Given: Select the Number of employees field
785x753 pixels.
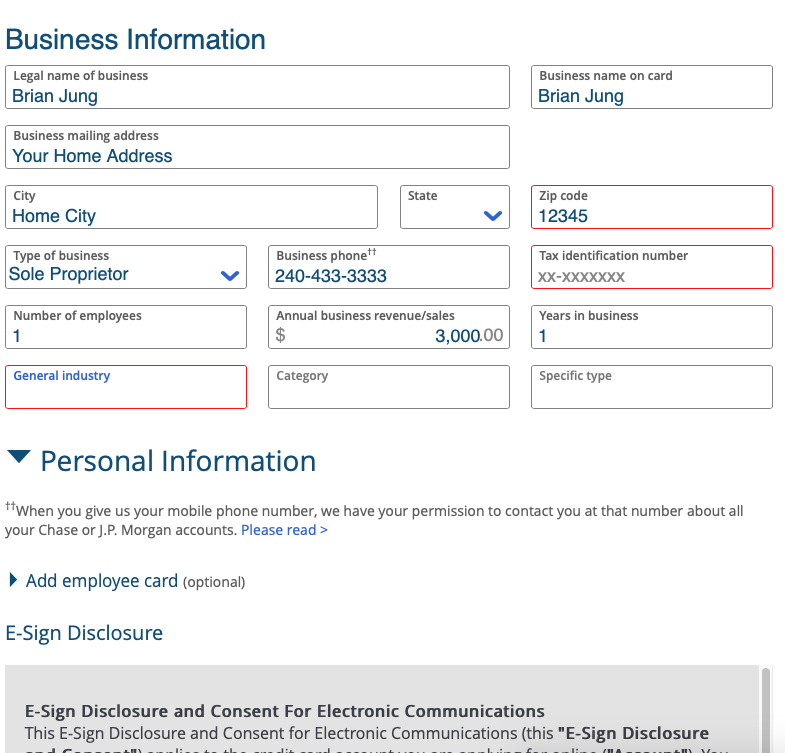Looking at the screenshot, I should [126, 327].
